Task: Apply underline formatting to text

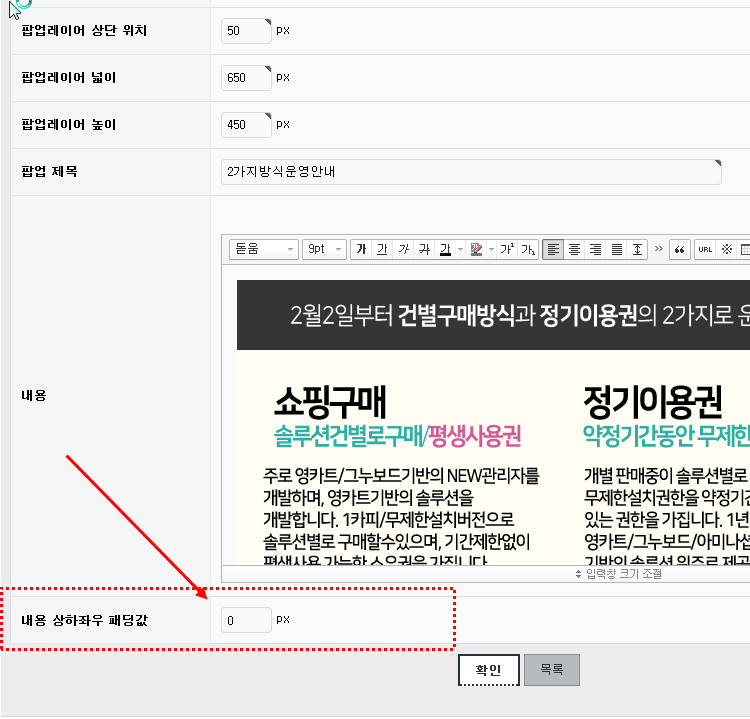Action: coord(382,249)
